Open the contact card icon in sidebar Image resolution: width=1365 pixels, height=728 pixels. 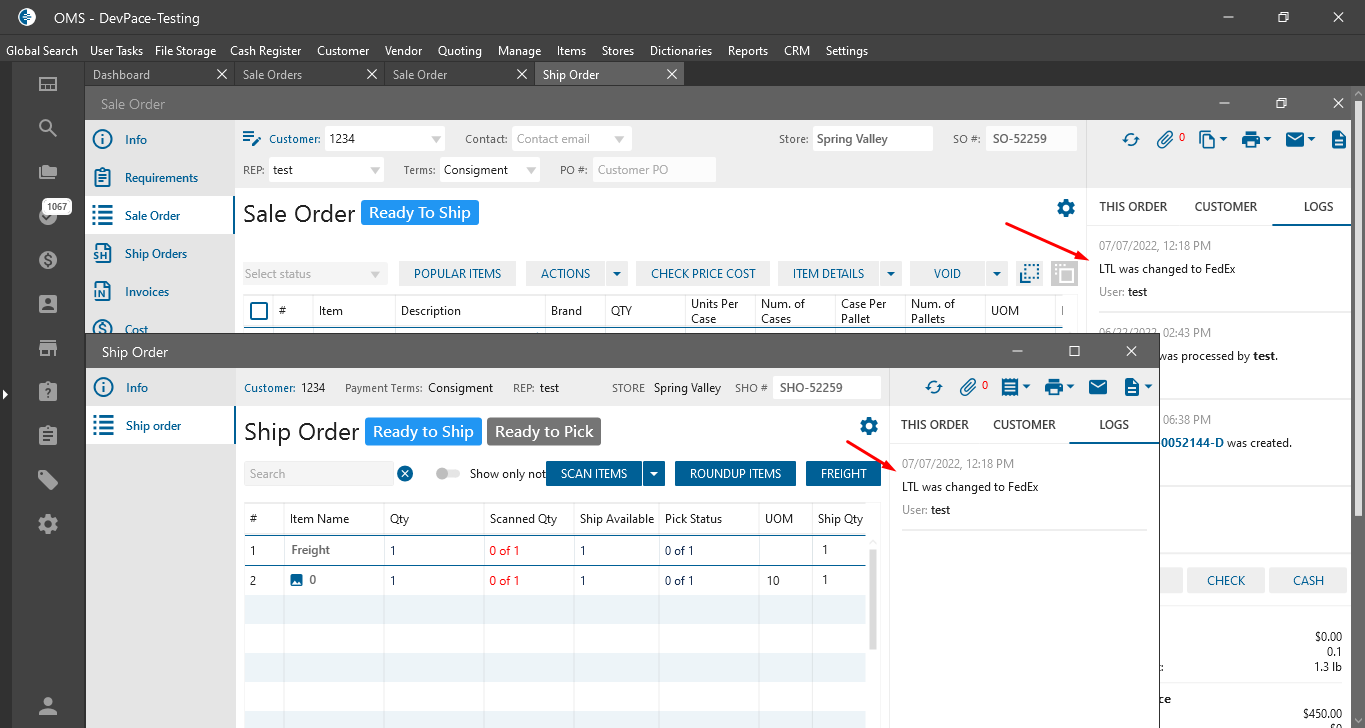(x=48, y=303)
